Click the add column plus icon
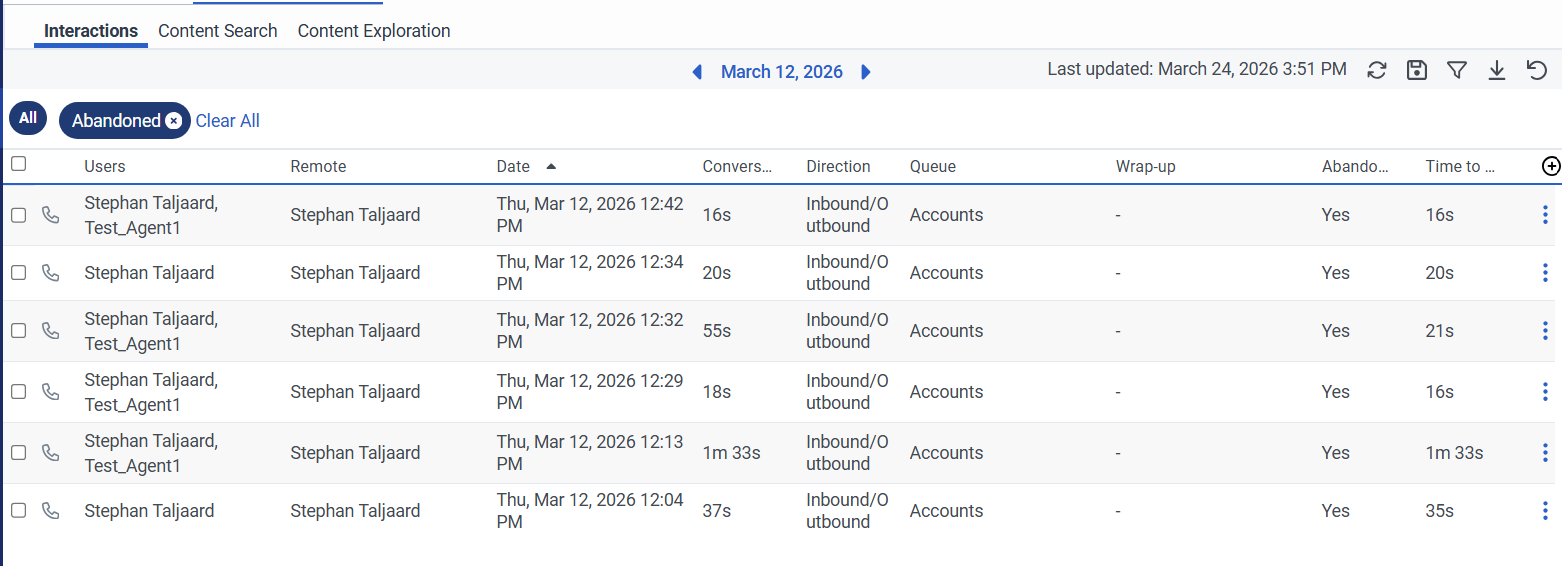 click(1551, 167)
